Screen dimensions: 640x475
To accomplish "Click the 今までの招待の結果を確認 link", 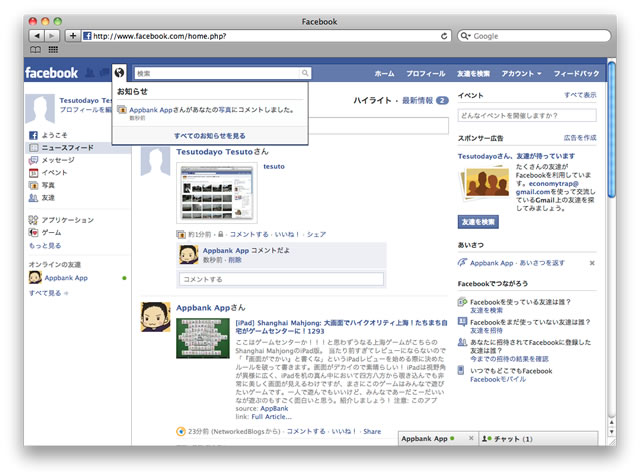I will pos(509,359).
